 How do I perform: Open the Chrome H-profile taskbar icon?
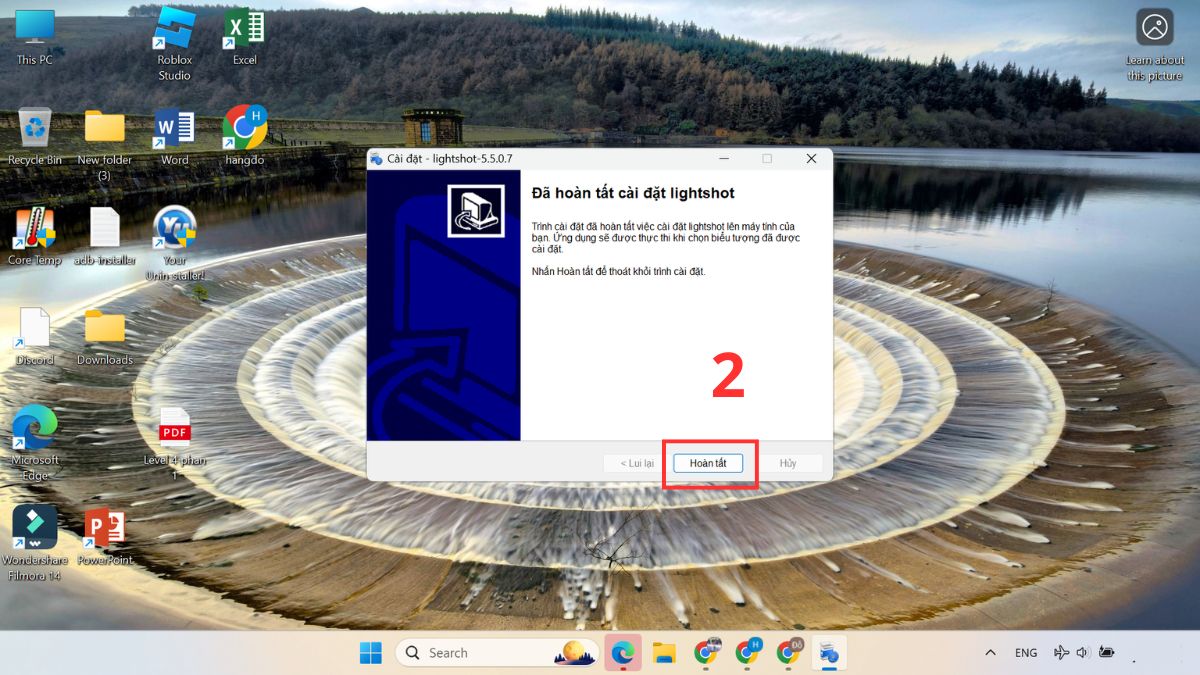pos(747,653)
